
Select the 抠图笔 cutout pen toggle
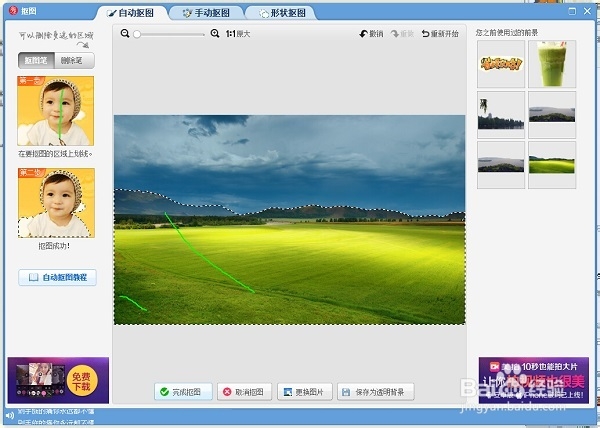36,60
